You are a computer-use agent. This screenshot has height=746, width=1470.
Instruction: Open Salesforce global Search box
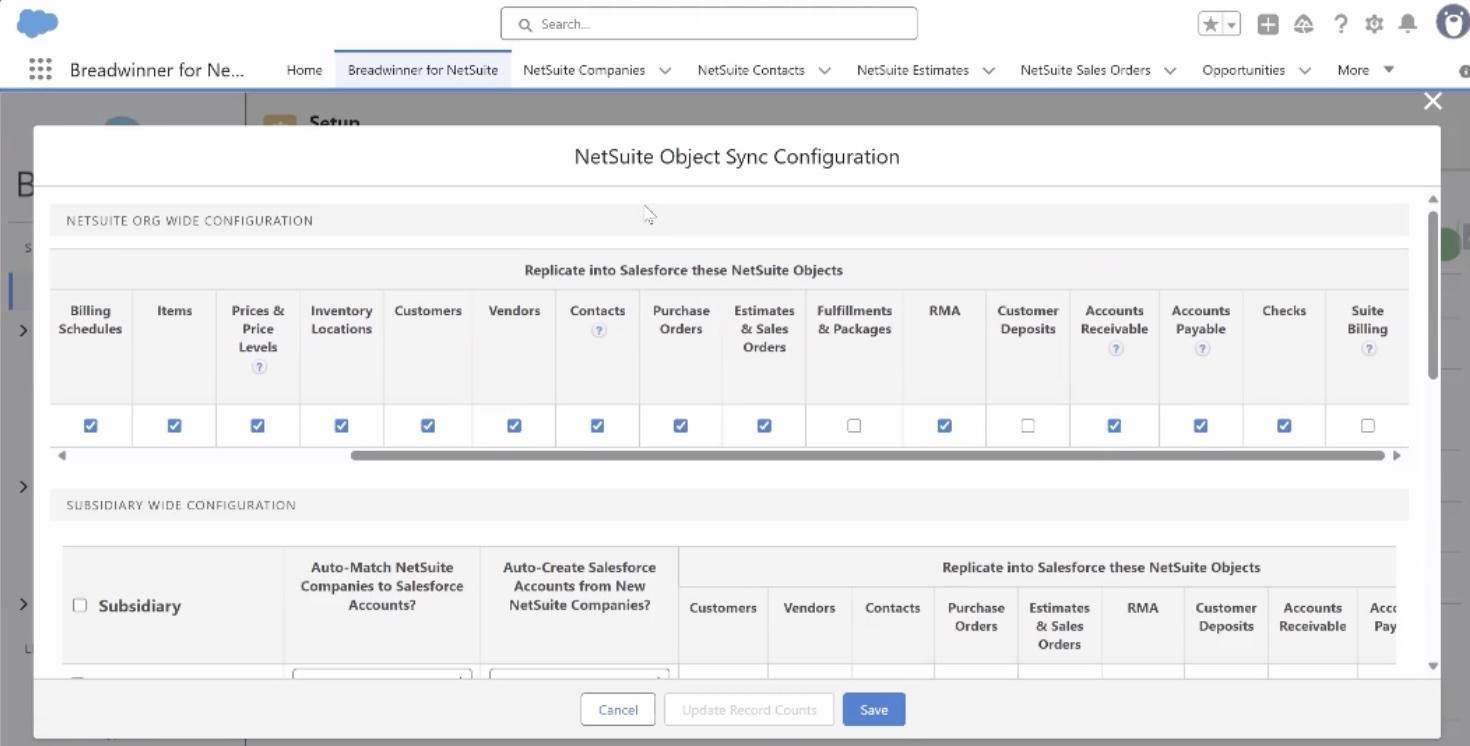[708, 23]
